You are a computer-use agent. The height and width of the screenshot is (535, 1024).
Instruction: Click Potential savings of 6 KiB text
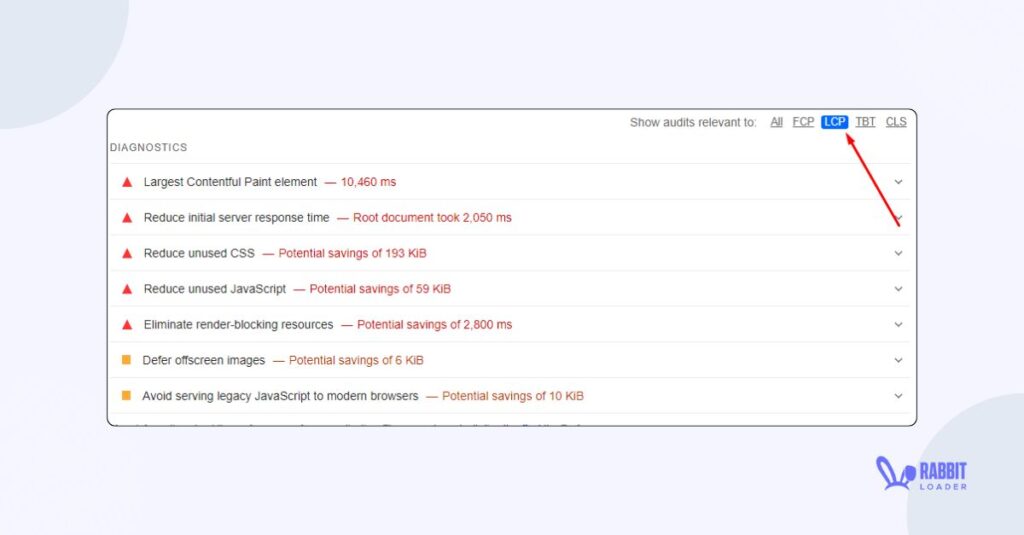point(356,361)
